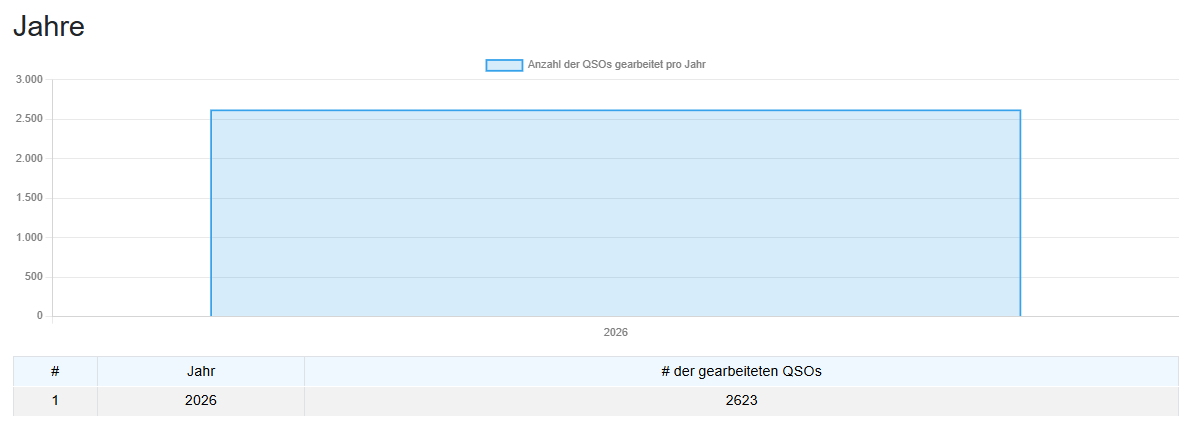Viewport: 1189px width, 435px height.
Task: Click the '#' column header in the table
Action: pyautogui.click(x=55, y=372)
